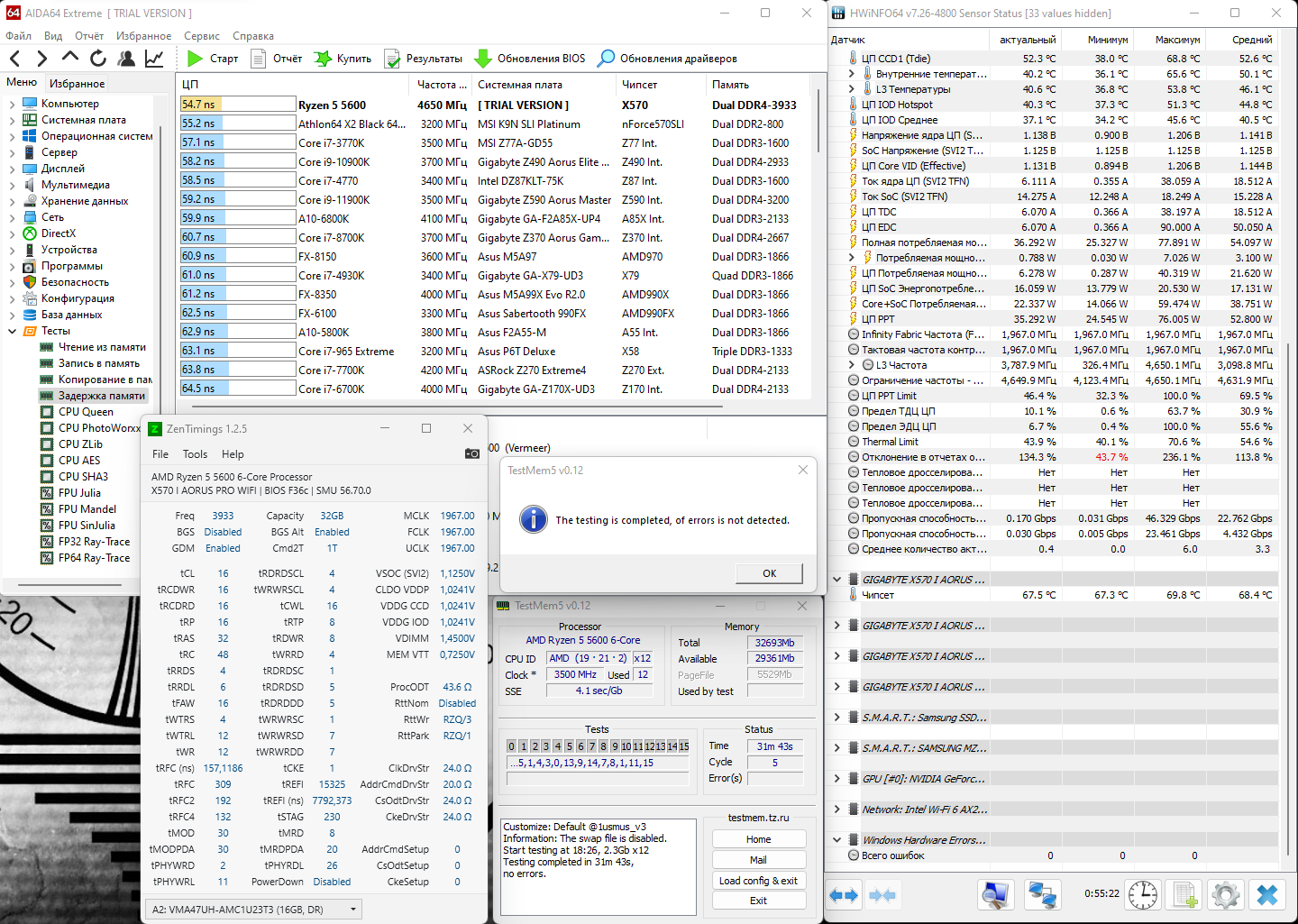Click Home button in TestMem5
The height and width of the screenshot is (924, 1298).
(759, 839)
